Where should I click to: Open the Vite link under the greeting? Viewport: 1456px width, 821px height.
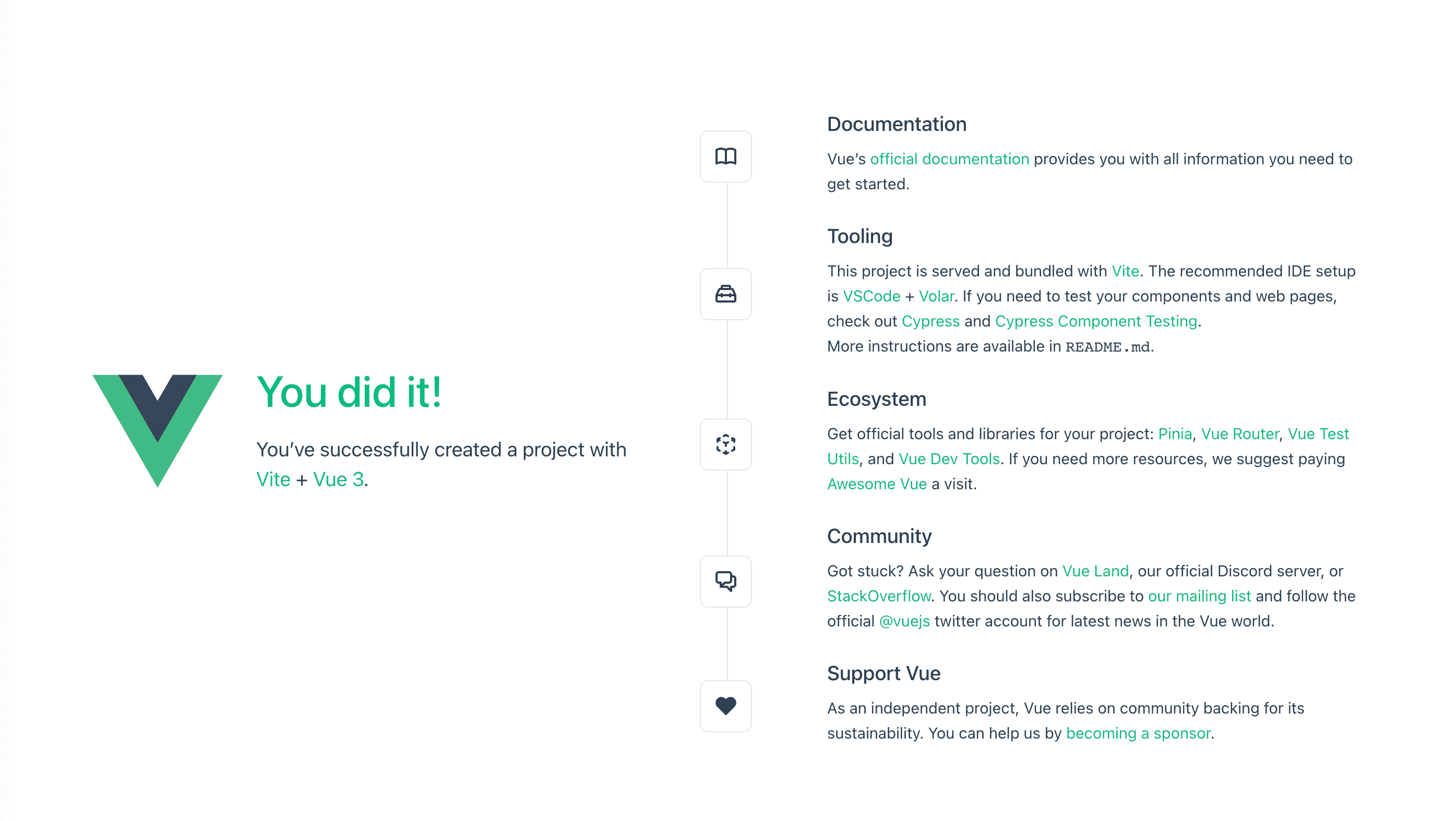pos(273,480)
